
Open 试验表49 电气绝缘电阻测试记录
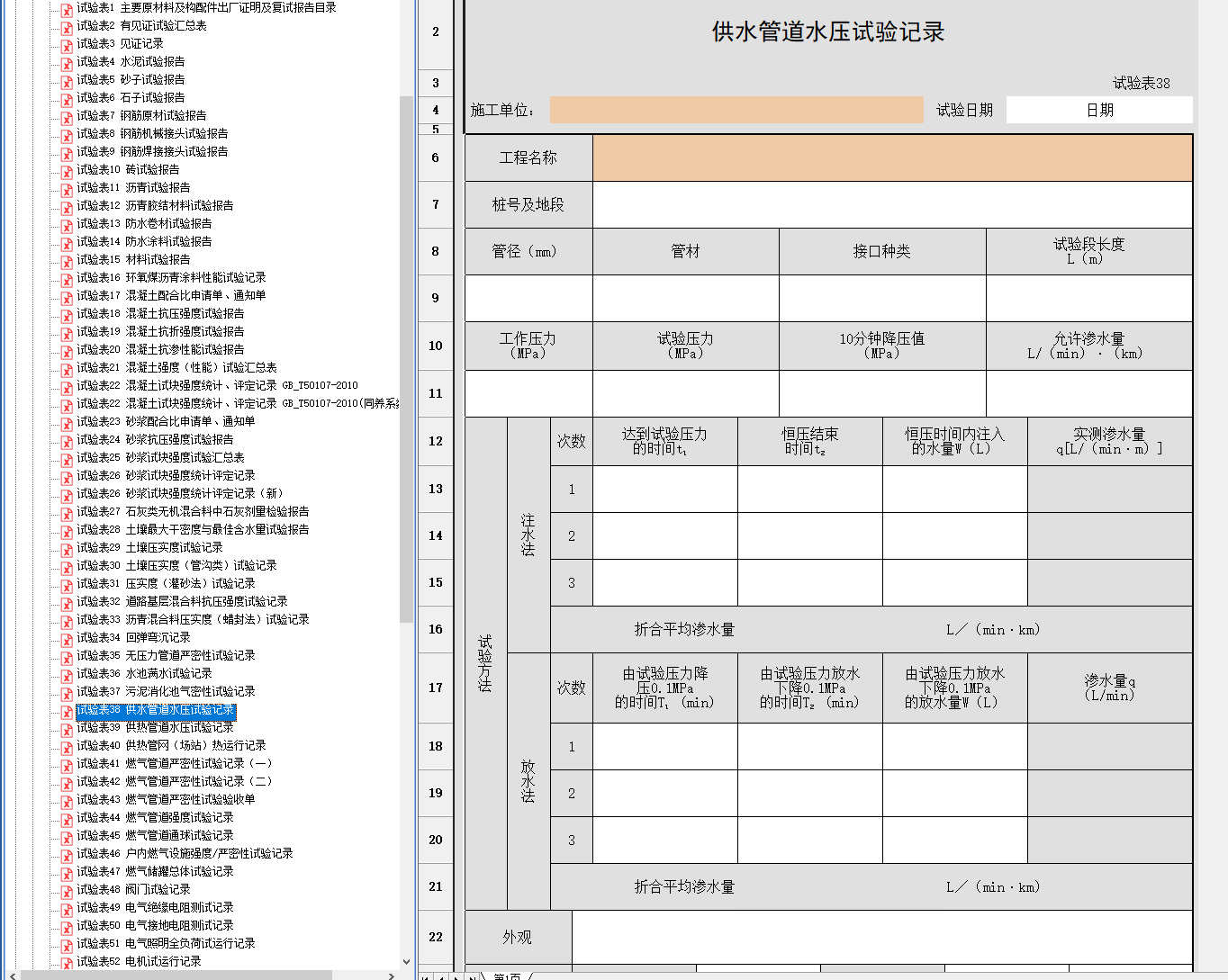155,907
